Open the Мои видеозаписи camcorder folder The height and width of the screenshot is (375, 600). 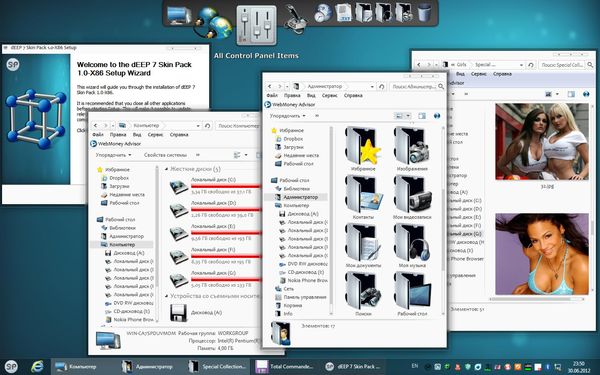(x=412, y=197)
